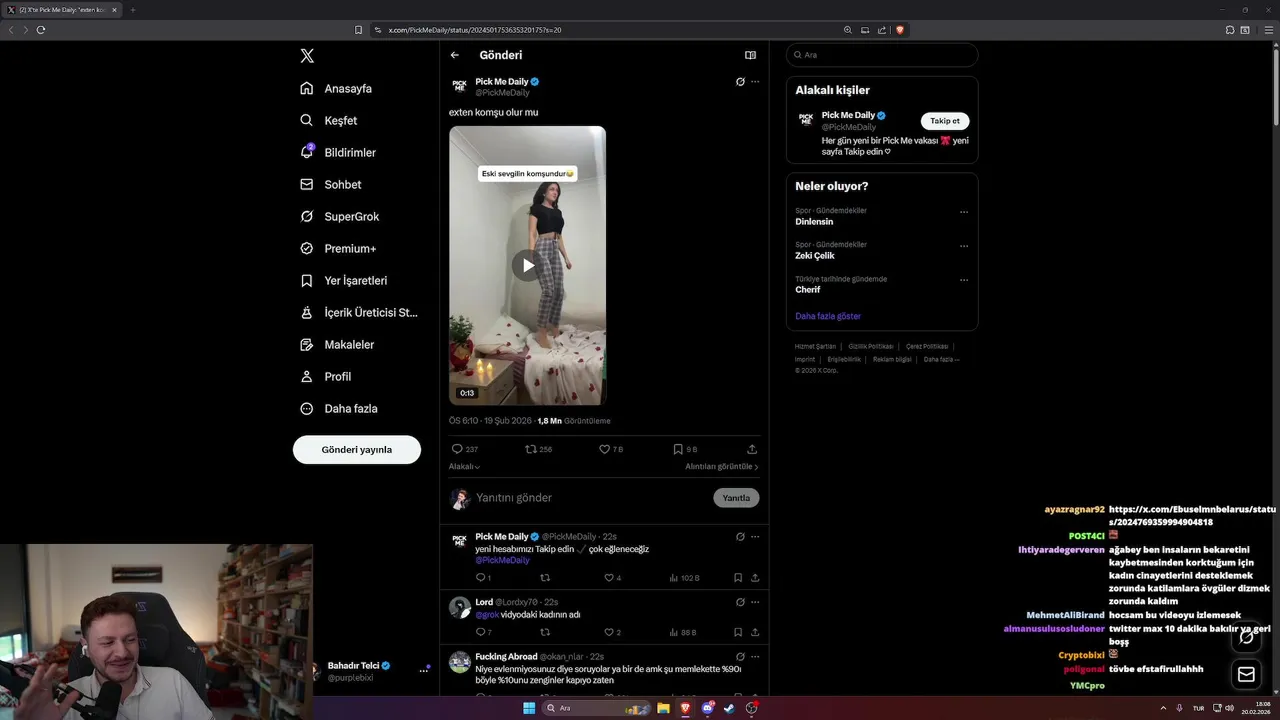This screenshot has height=720, width=1280.
Task: Reply to Lord's comment showing 7
Action: [483, 632]
